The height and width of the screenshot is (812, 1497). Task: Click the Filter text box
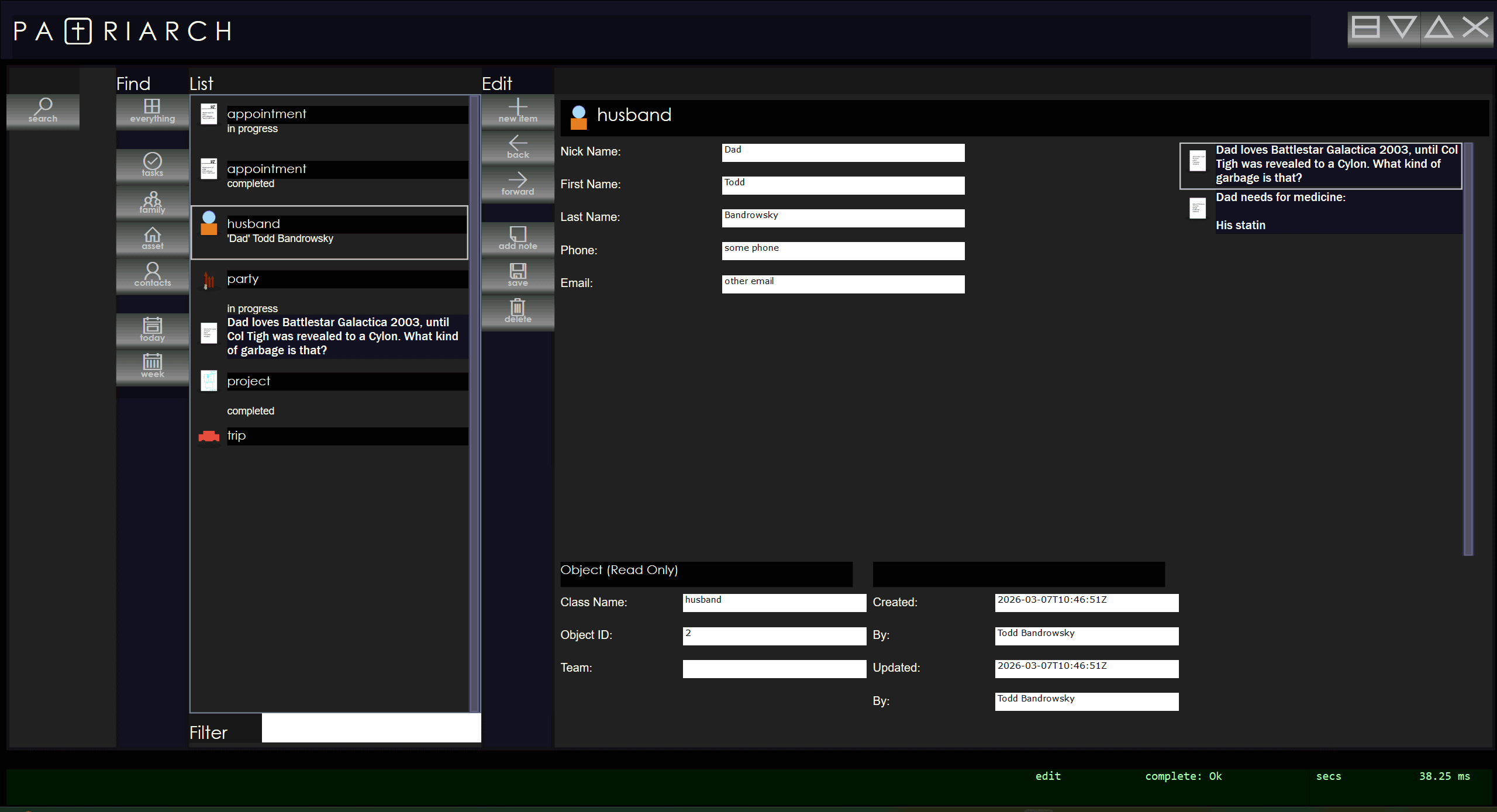pyautogui.click(x=371, y=728)
